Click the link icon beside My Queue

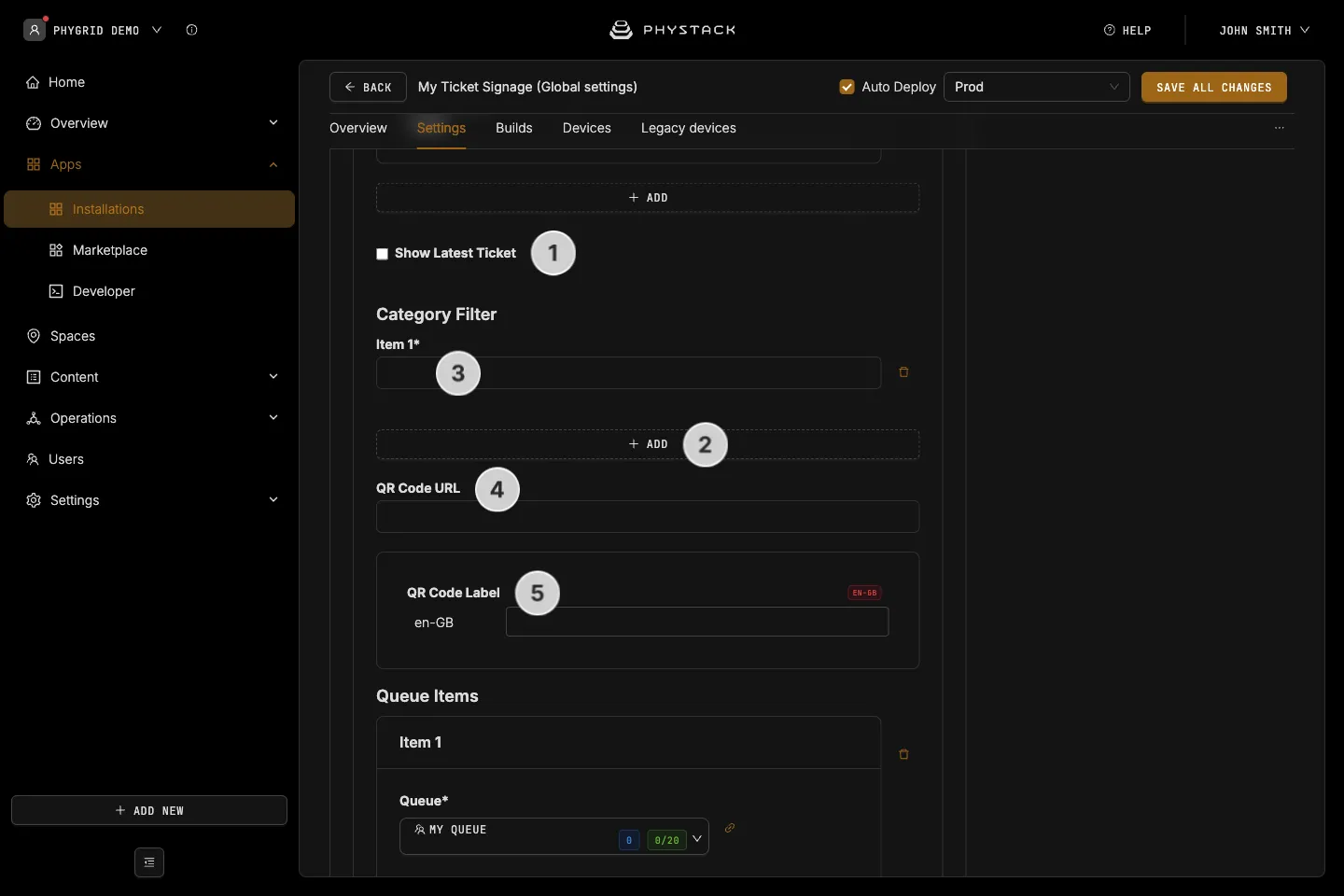[730, 828]
